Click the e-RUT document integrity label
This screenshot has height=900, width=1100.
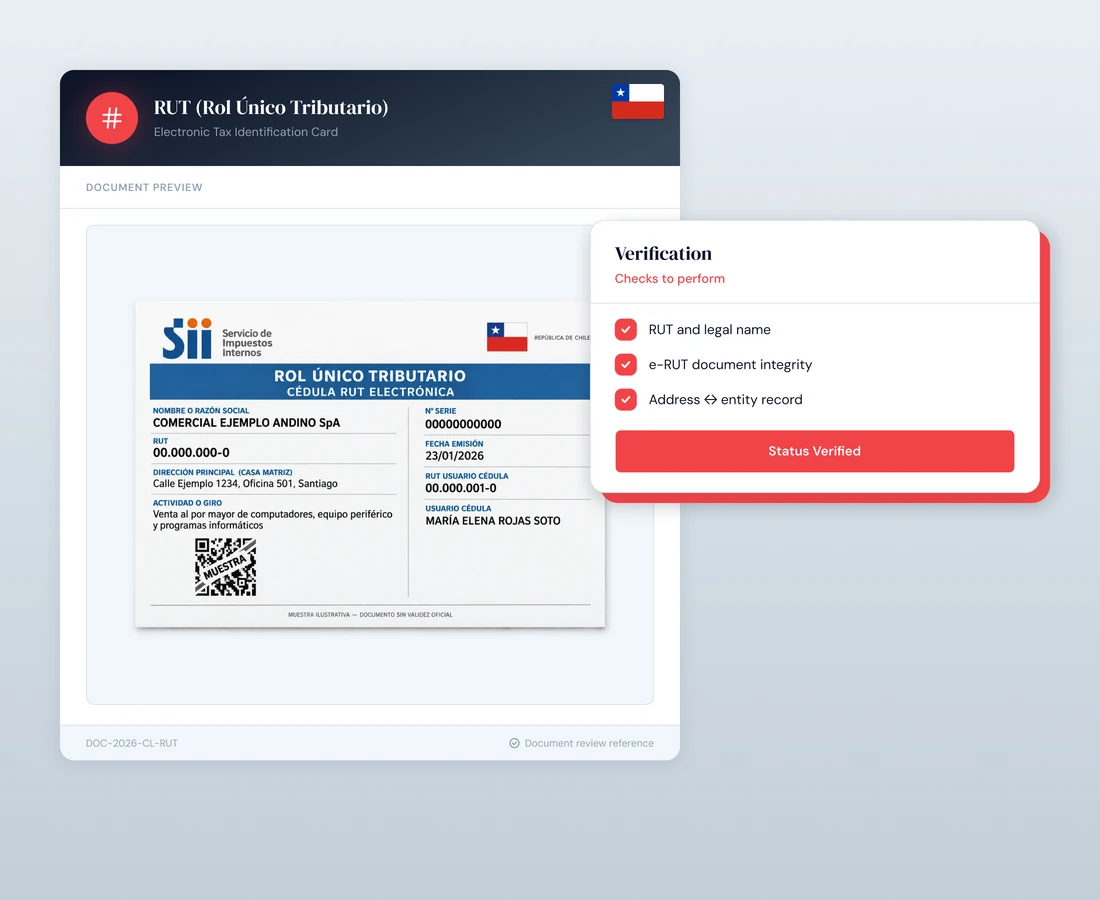(x=730, y=365)
